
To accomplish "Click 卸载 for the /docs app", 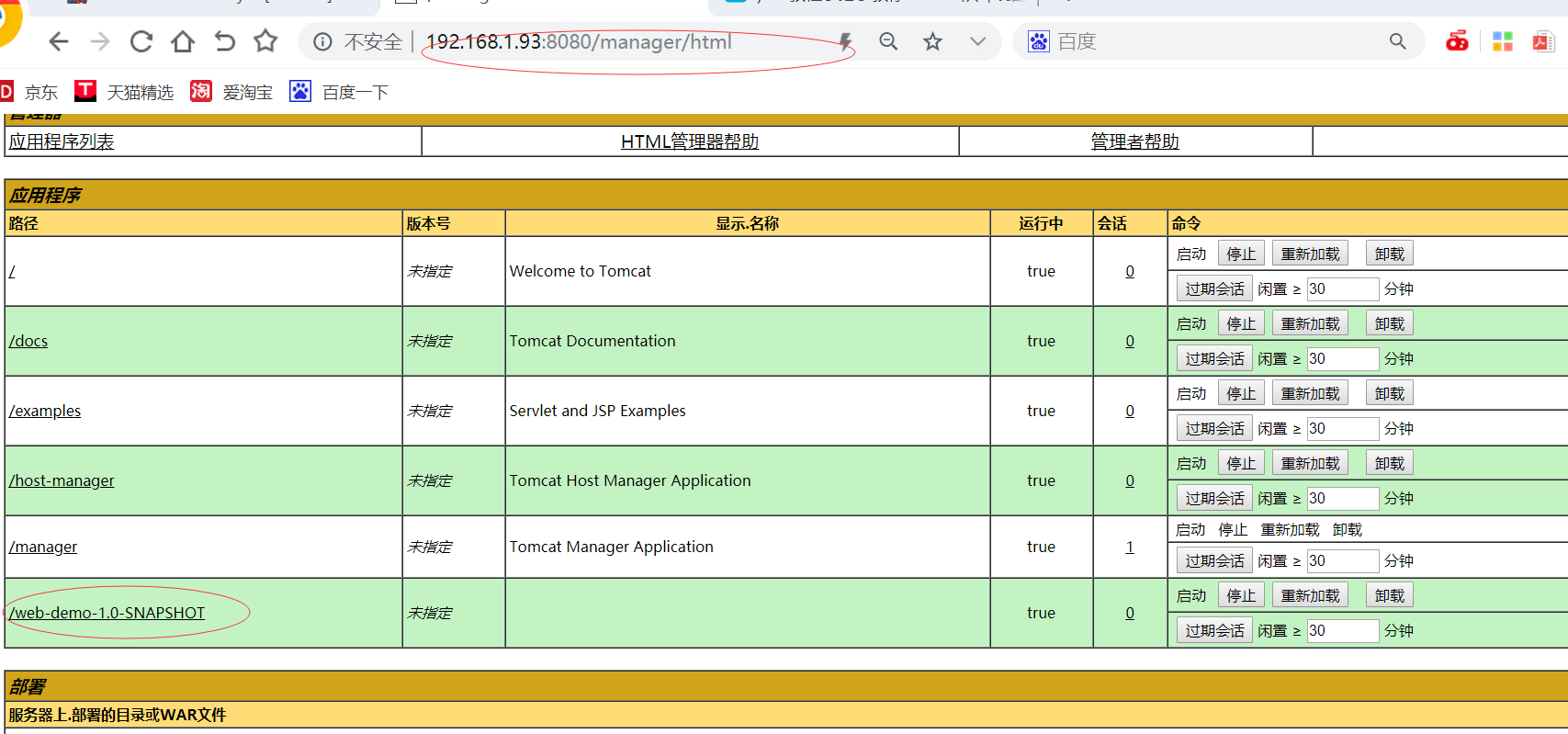I will tap(1389, 323).
